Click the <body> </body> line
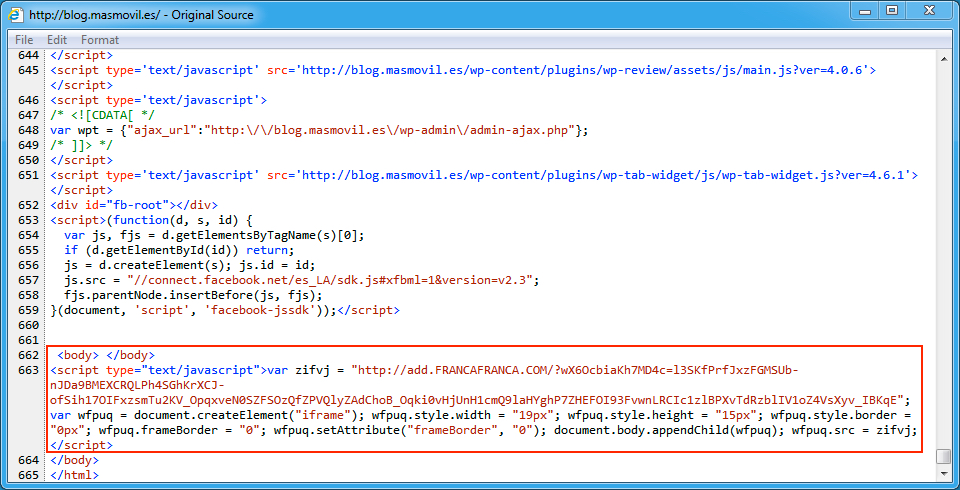The width and height of the screenshot is (960, 490). pyautogui.click(x=106, y=355)
